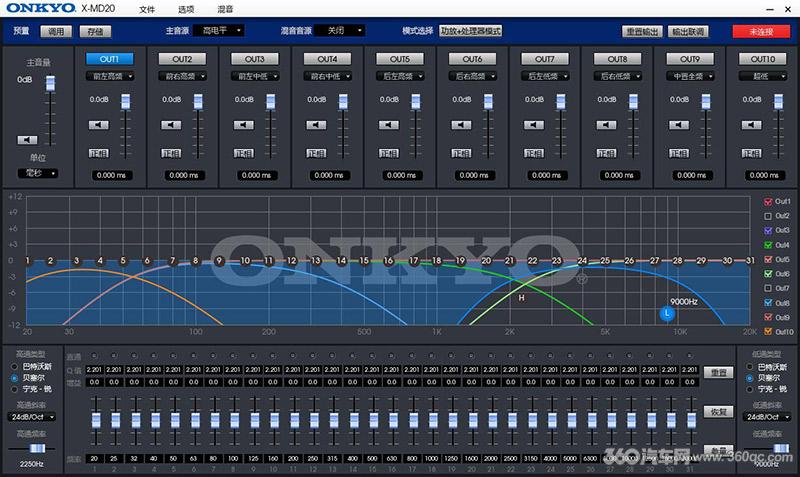Click the OUT1 delay field 0.000 ms
Screen dimensions: 800x477
[x=112, y=175]
